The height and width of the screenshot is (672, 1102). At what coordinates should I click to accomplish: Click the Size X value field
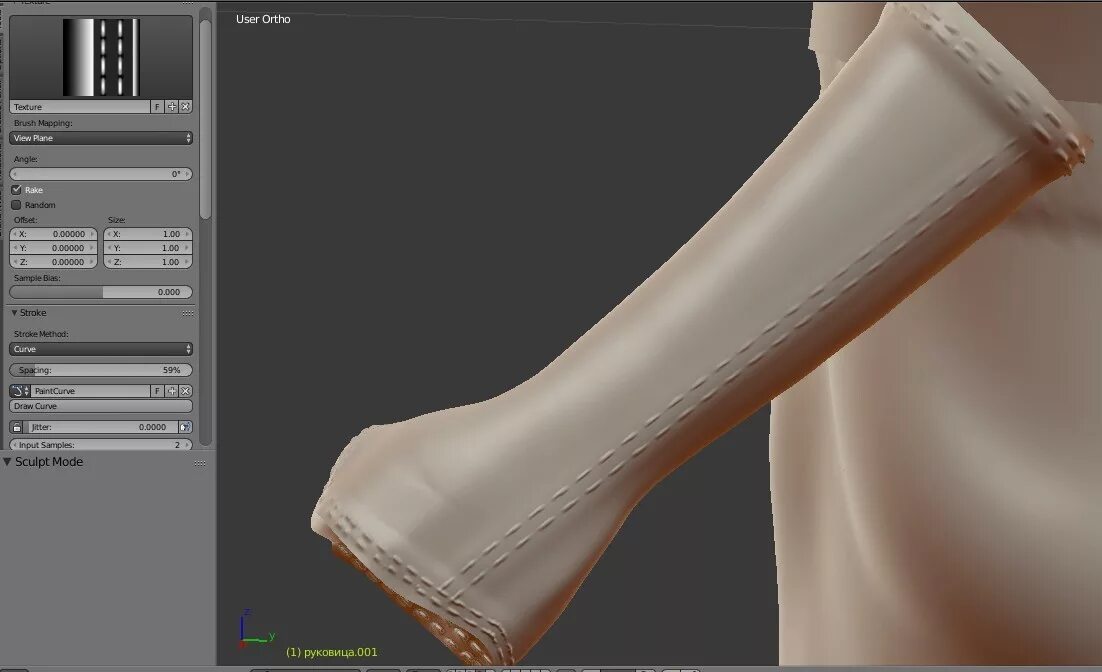148,234
